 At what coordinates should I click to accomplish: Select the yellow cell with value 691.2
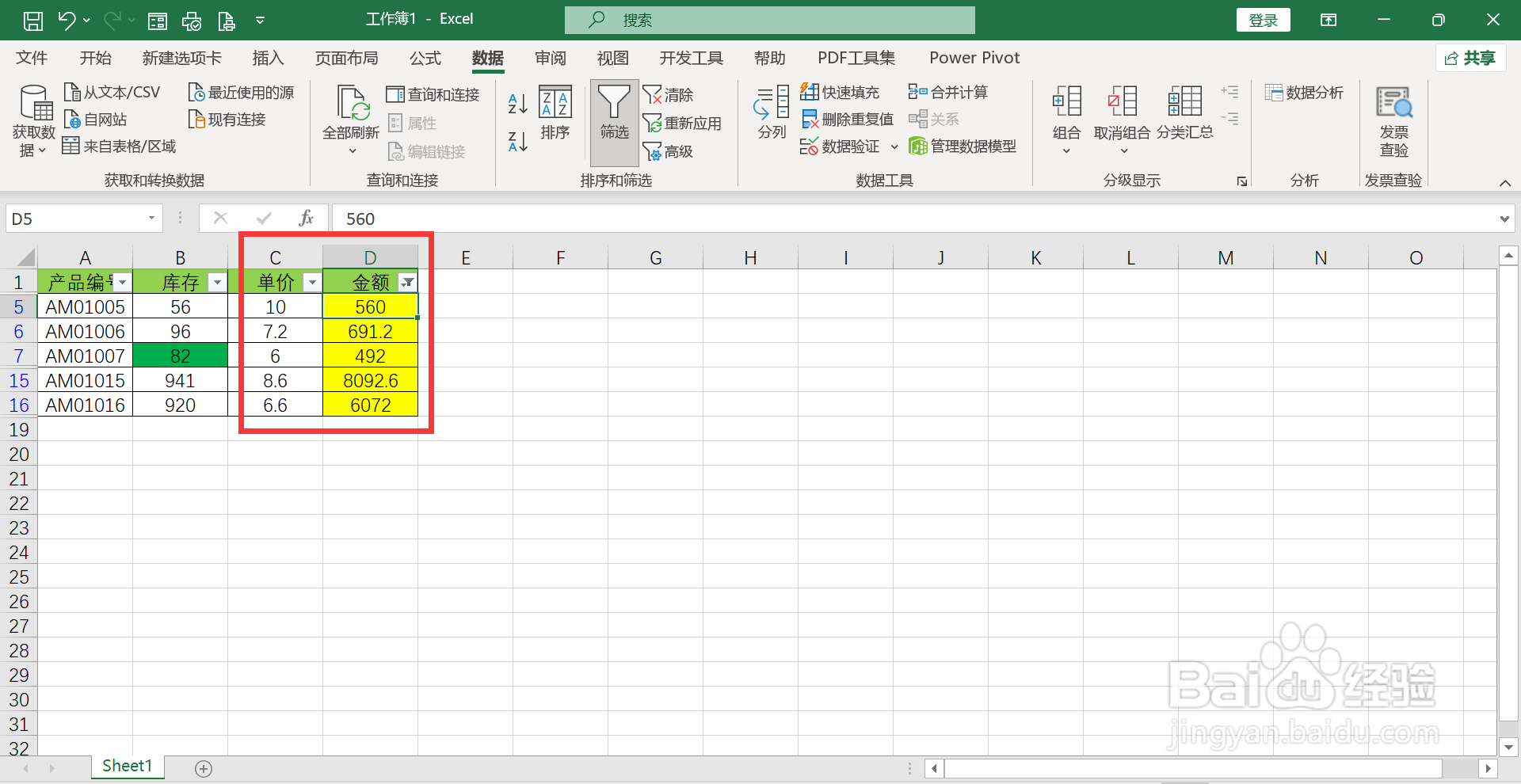tap(371, 331)
